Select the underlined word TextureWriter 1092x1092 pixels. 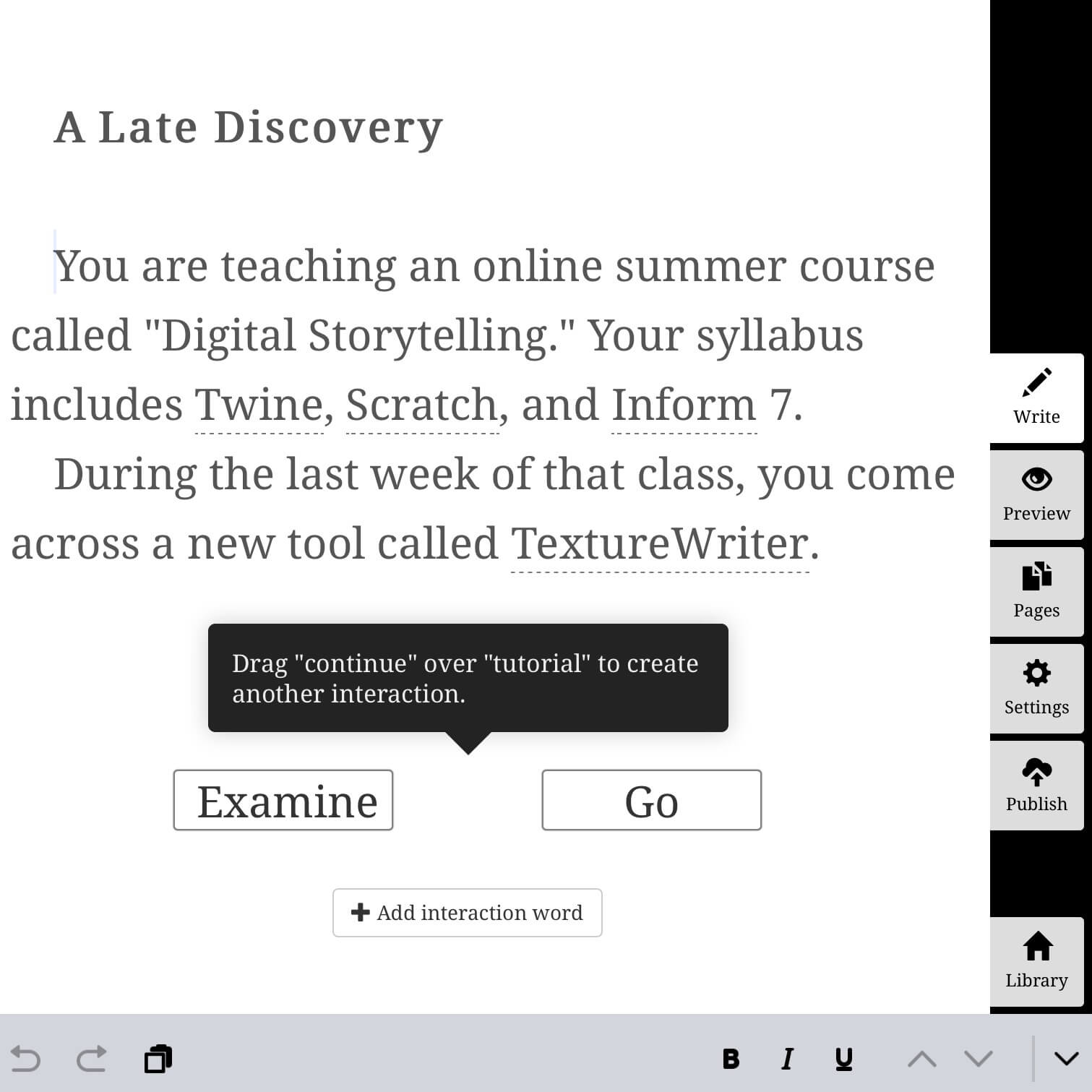pyautogui.click(x=659, y=543)
